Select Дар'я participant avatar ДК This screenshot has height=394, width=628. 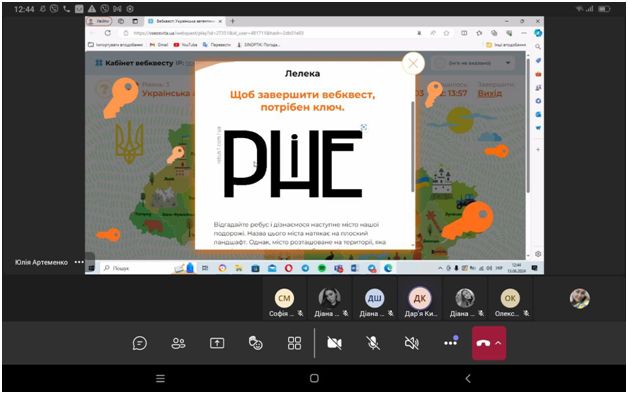click(x=419, y=298)
